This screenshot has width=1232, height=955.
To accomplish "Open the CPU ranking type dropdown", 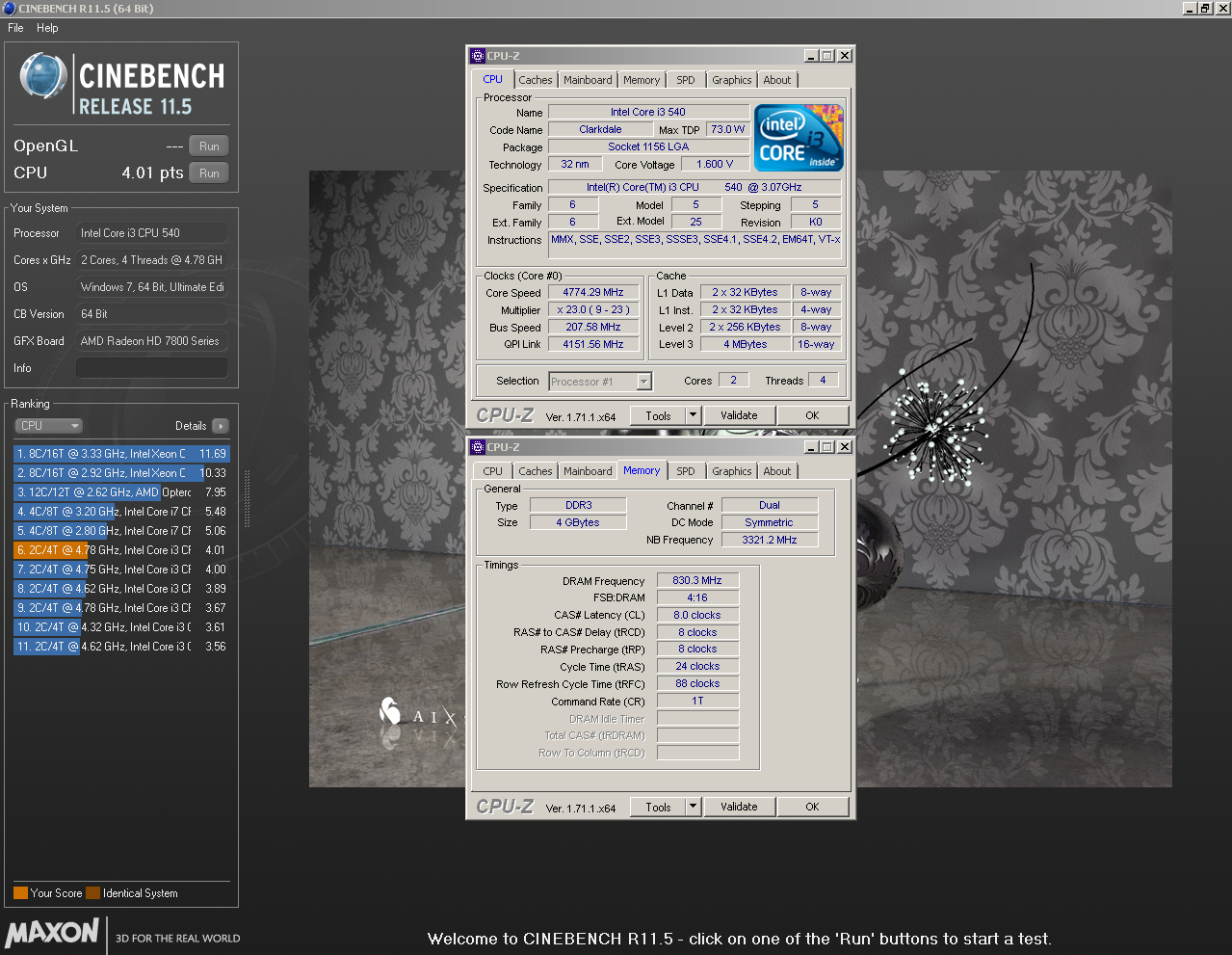I will tap(48, 426).
